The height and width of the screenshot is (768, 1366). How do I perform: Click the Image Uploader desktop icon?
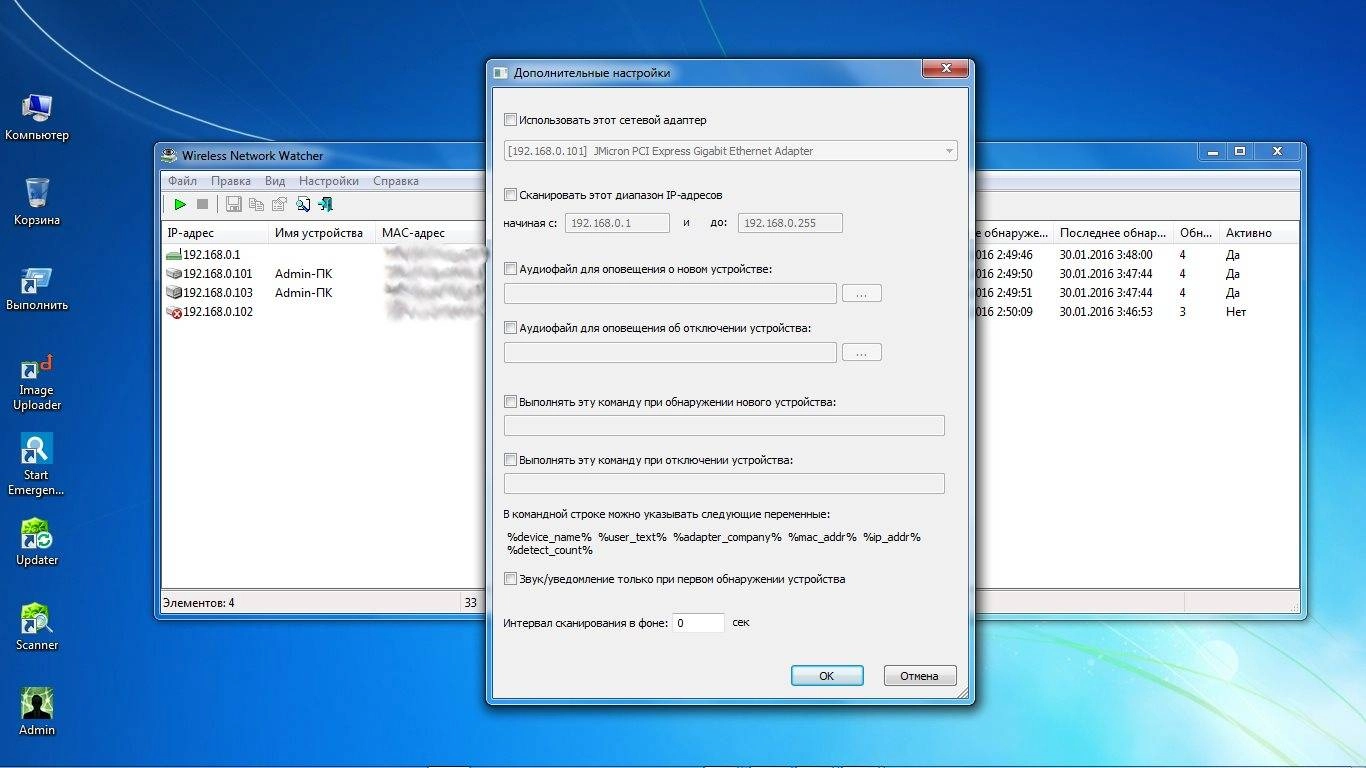37,381
